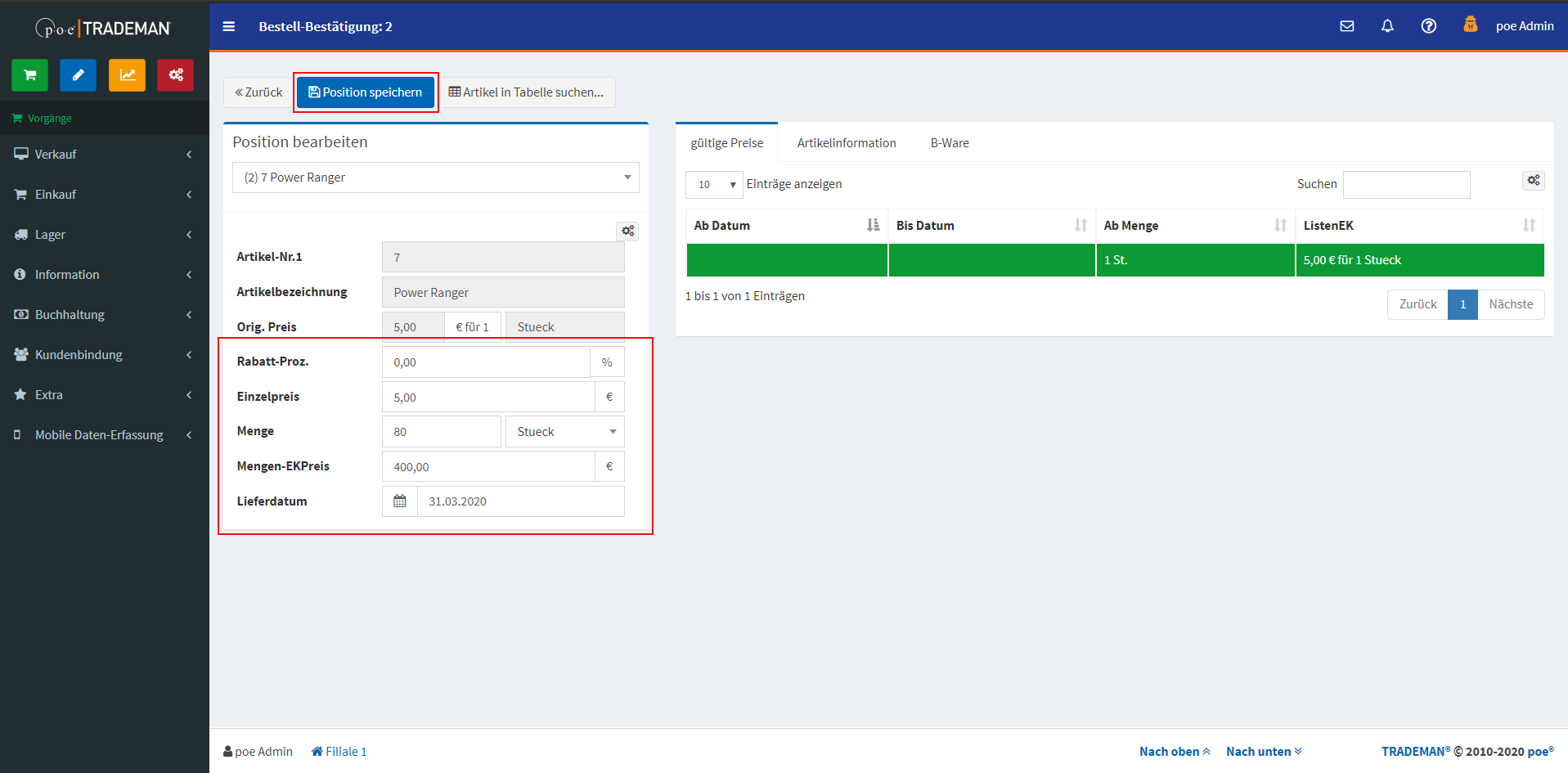
Task: Open the orange chart statistics button
Action: [127, 75]
